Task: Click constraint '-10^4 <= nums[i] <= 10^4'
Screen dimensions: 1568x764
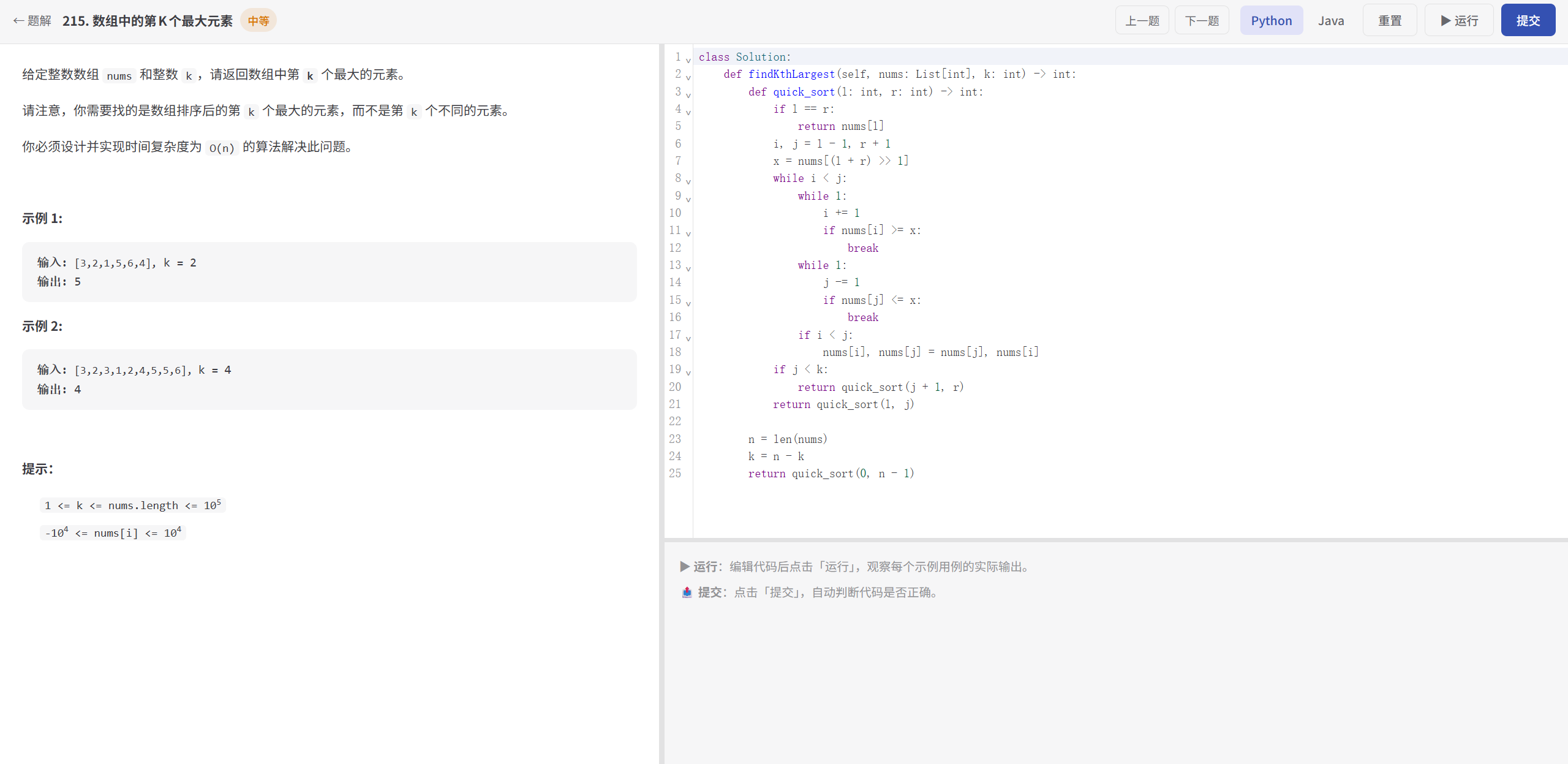Action: (113, 532)
